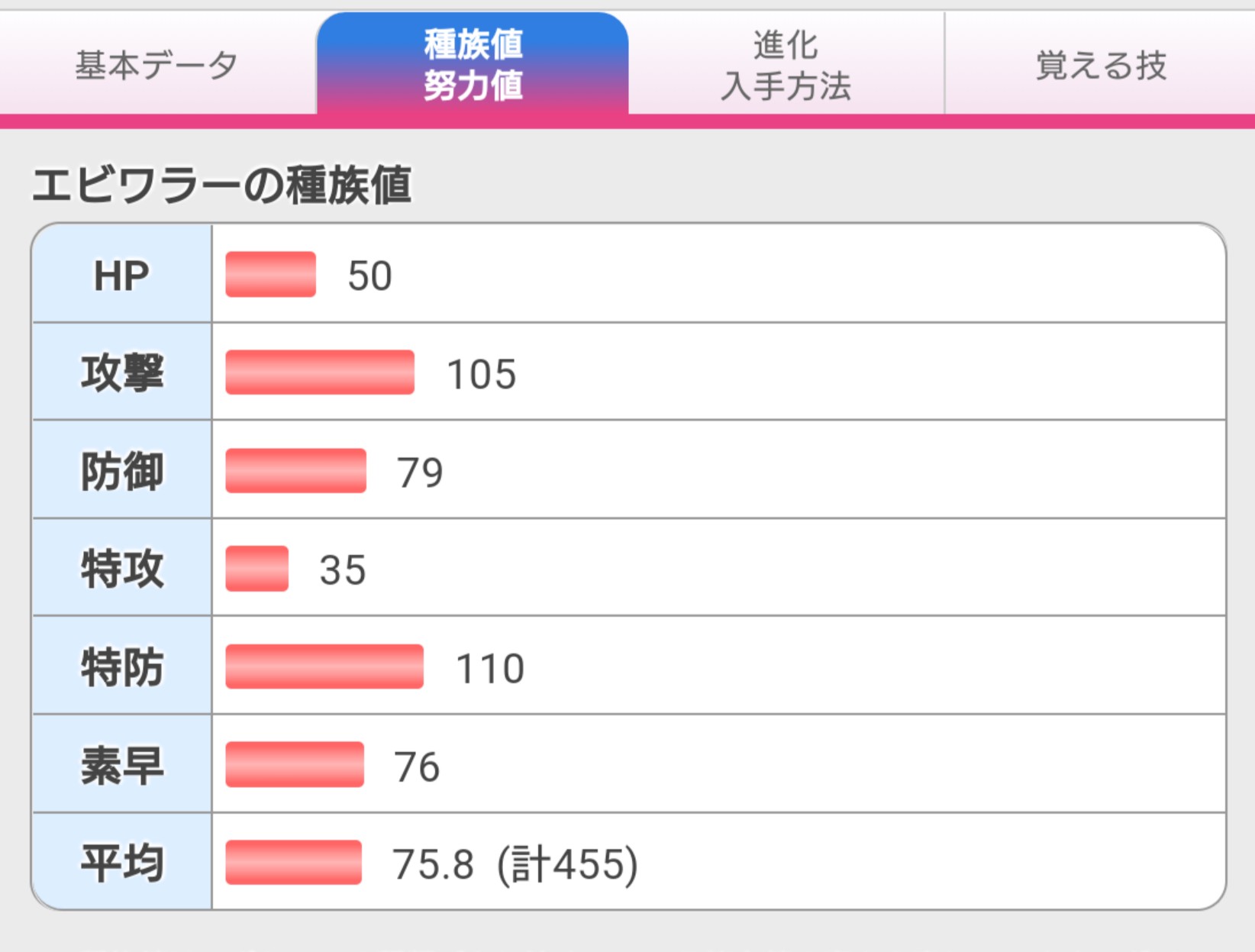Viewport: 1255px width, 952px height.
Task: Click the 75.8 (計455) average value
Action: tap(515, 865)
